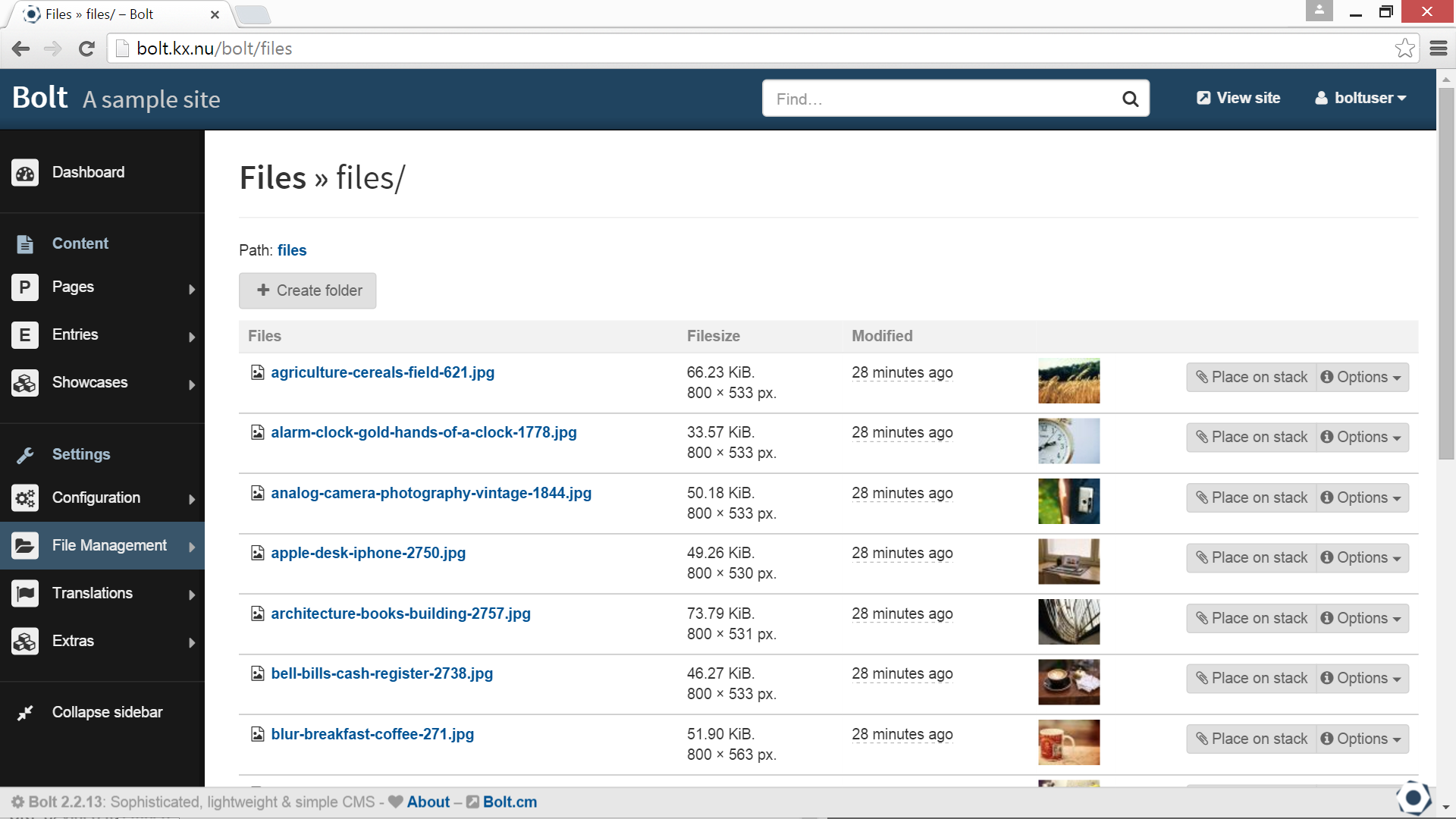Collapse the sidebar
The width and height of the screenshot is (1456, 819).
tap(107, 712)
